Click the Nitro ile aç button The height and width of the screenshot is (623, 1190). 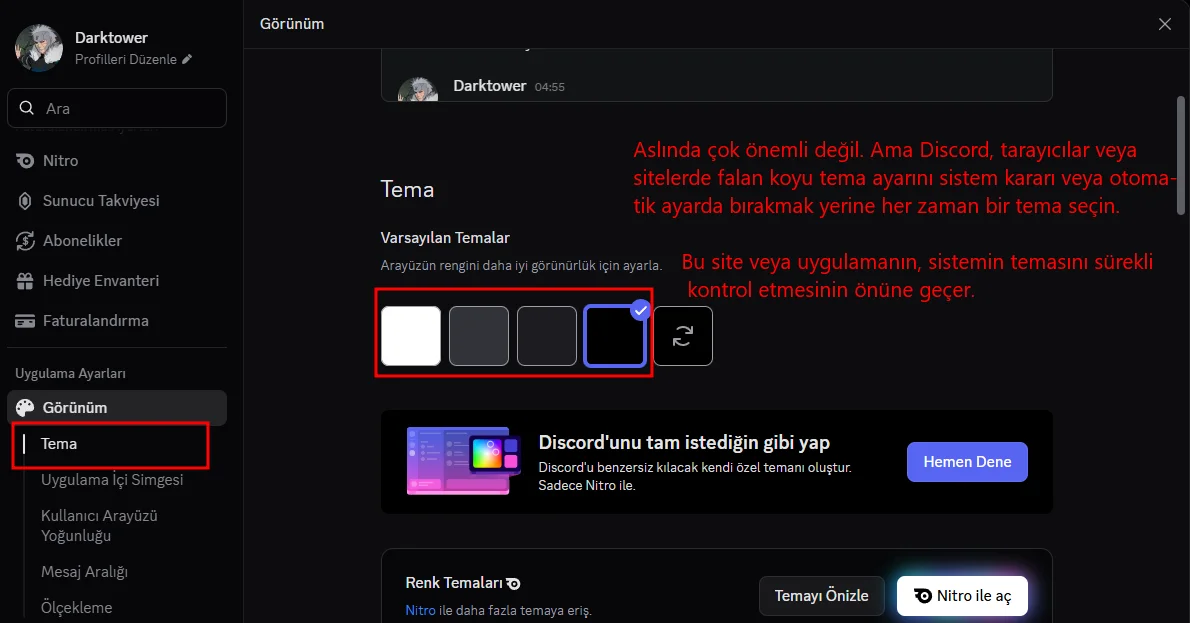[962, 596]
